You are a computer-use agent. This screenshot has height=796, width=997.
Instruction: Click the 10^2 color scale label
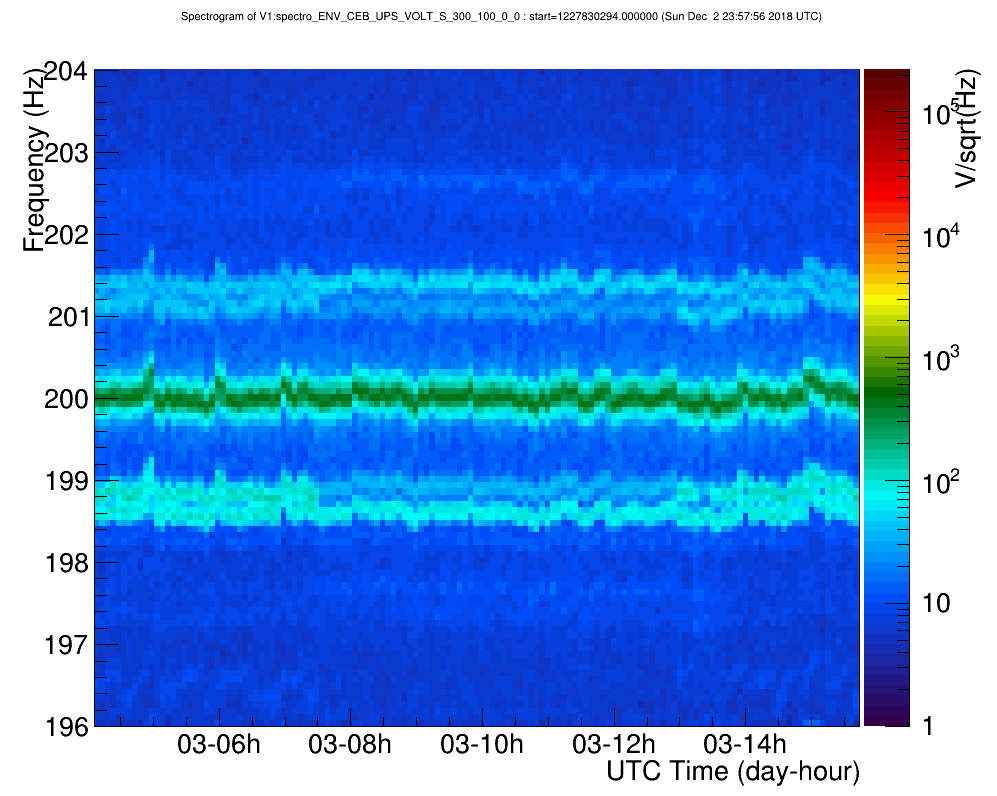(x=941, y=483)
